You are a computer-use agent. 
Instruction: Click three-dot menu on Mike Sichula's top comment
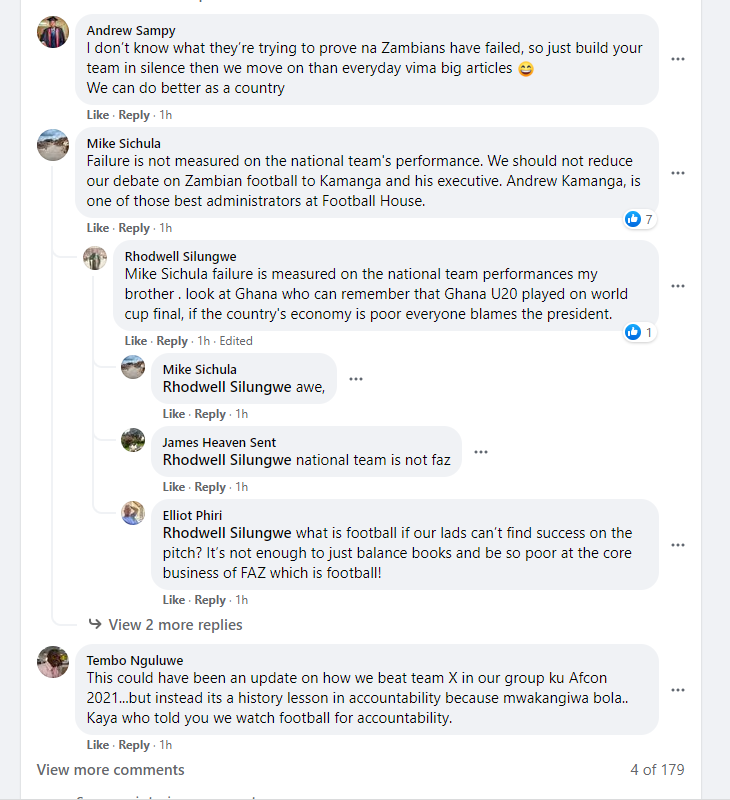[678, 172]
